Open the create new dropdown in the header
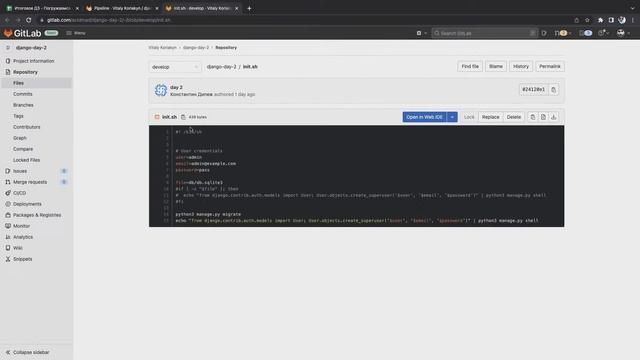The width and height of the screenshot is (640, 360). click(421, 33)
